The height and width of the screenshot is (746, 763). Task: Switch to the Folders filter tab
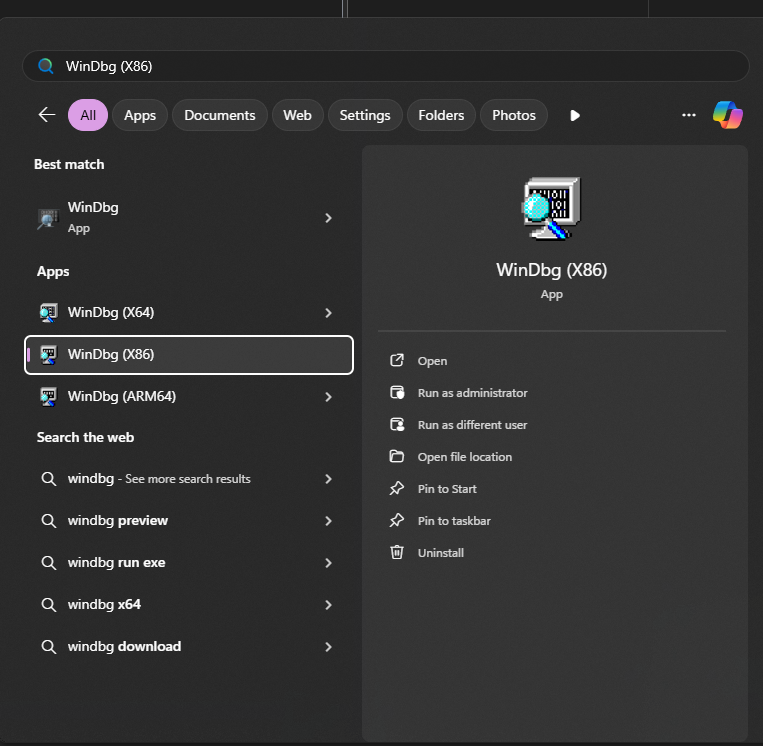point(441,115)
